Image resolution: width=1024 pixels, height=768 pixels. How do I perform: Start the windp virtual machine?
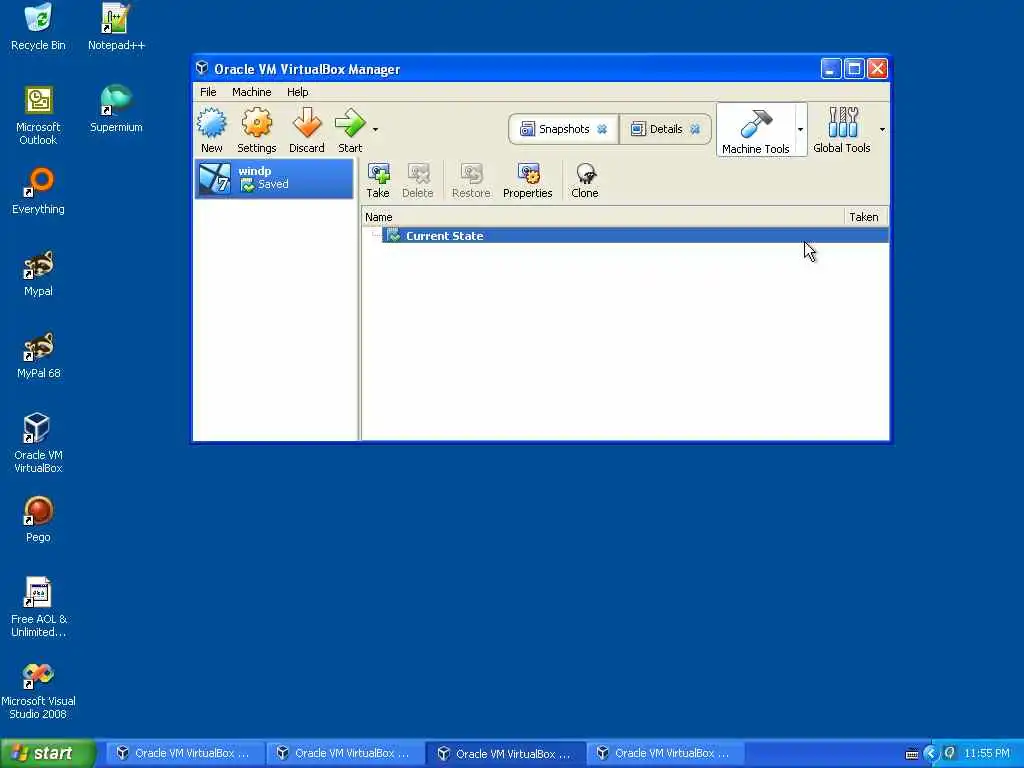(350, 130)
